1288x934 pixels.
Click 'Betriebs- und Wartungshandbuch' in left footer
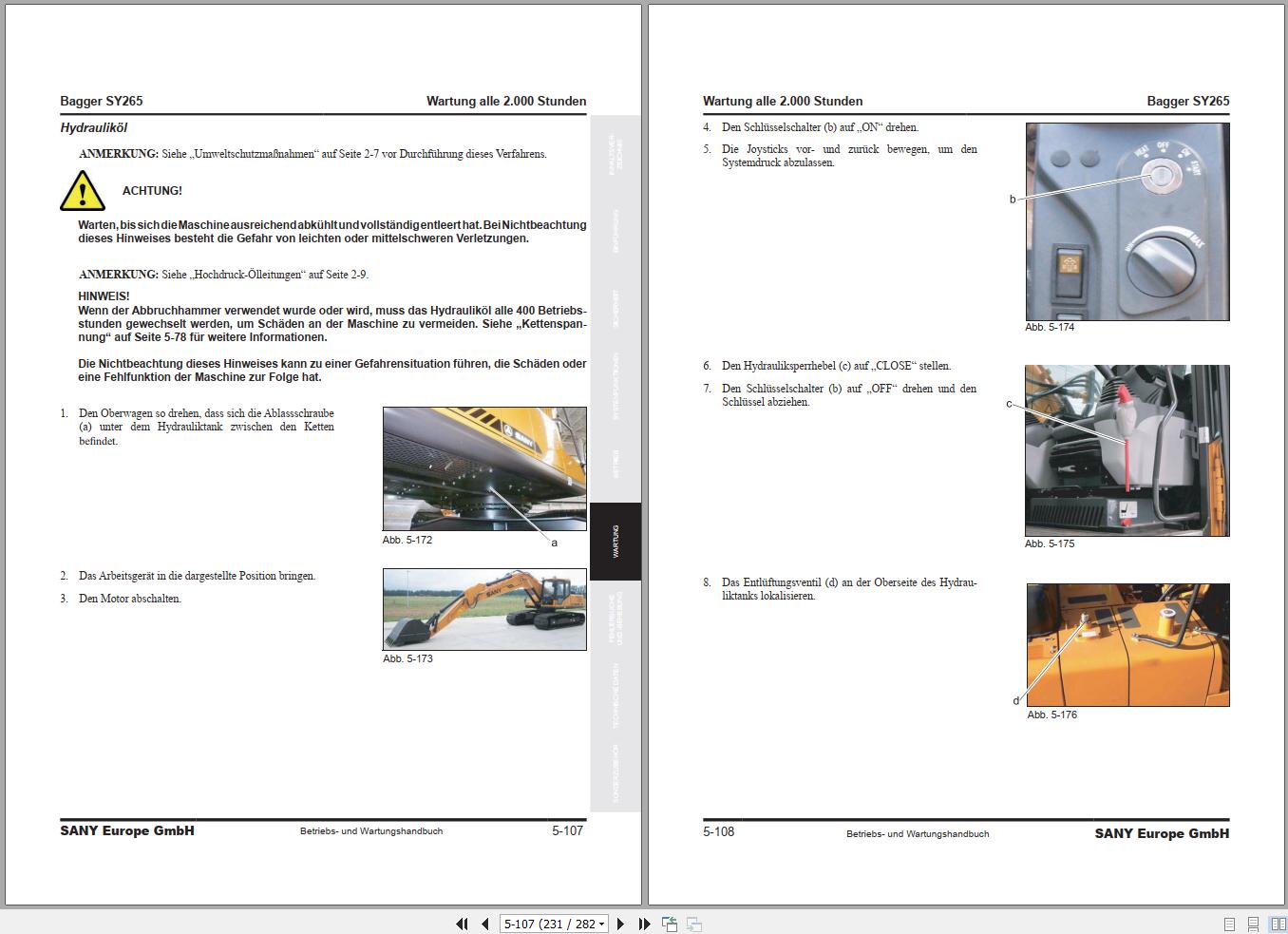371,831
